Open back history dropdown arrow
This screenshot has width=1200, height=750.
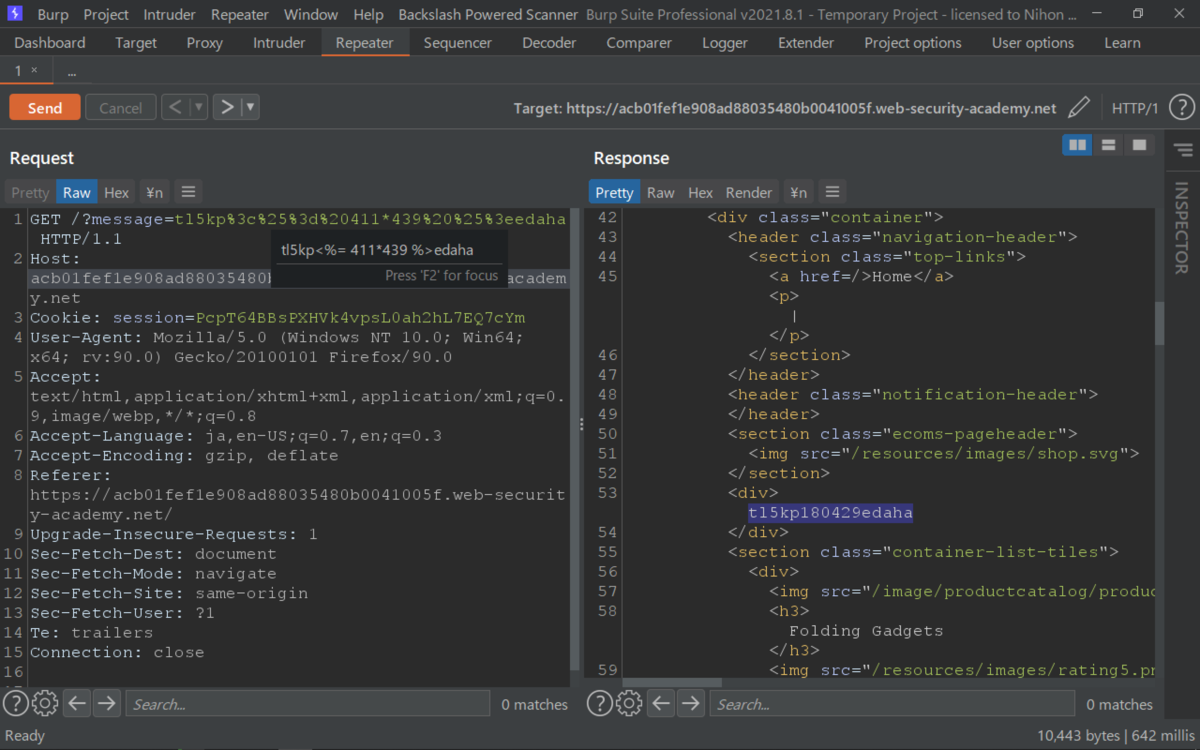[198, 107]
